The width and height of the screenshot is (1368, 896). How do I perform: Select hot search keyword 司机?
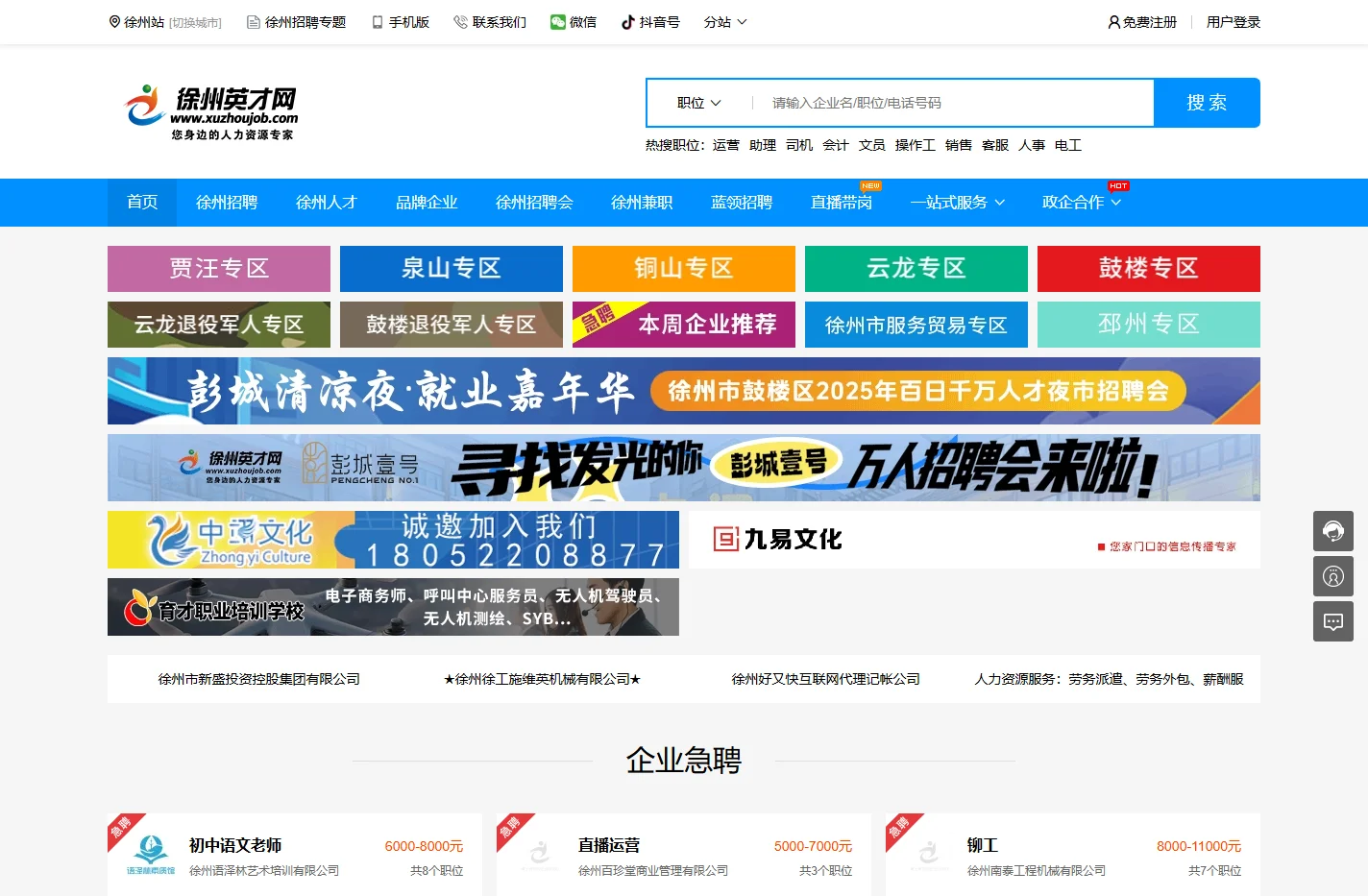(x=799, y=145)
